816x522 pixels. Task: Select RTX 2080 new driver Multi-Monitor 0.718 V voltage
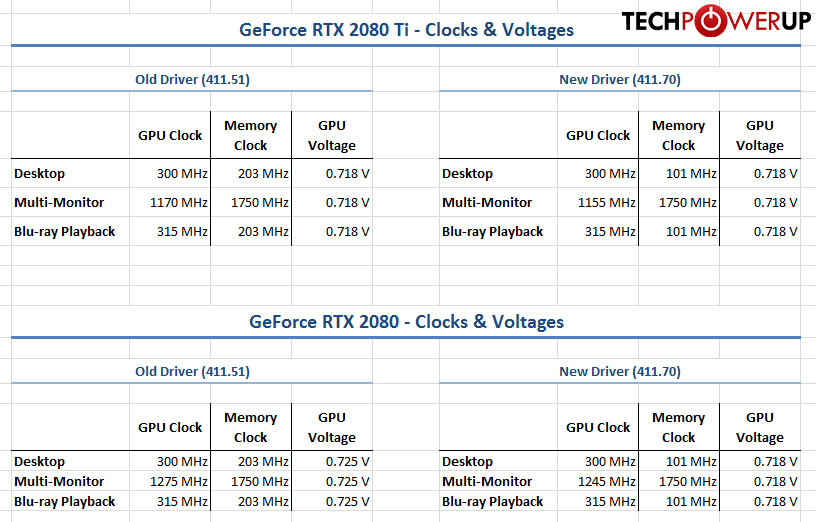click(x=775, y=481)
